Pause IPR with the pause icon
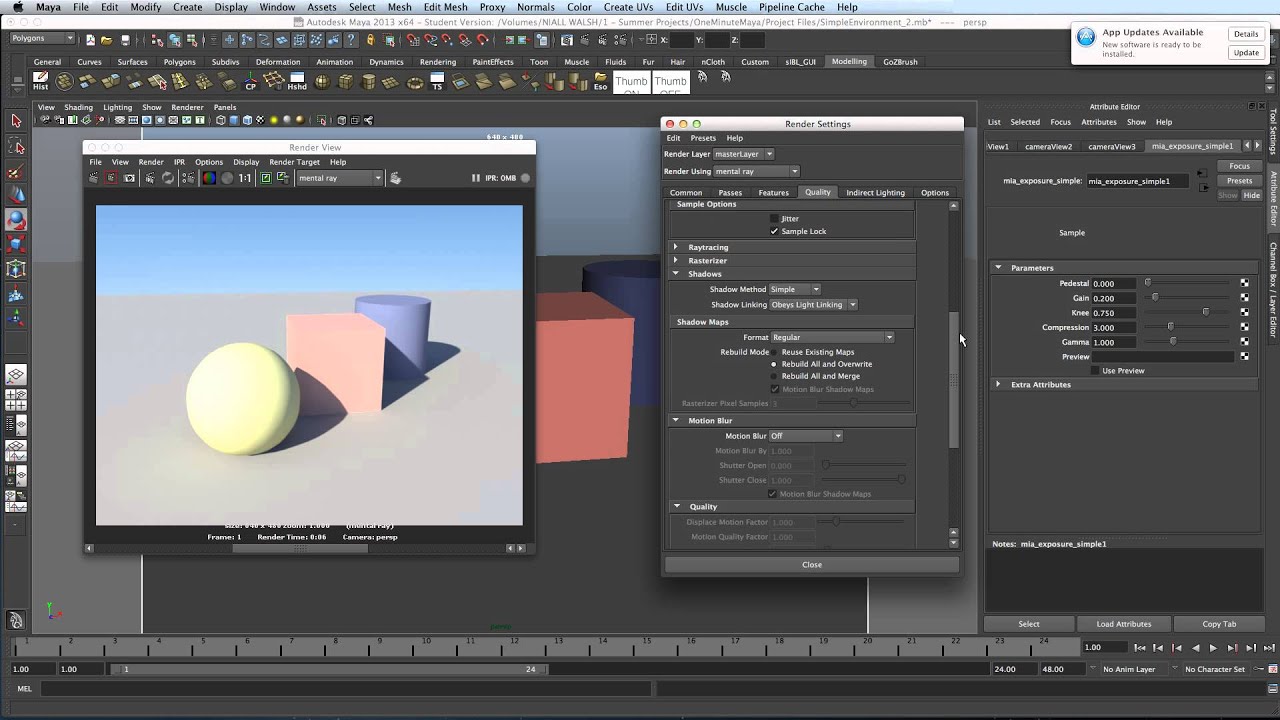1280x720 pixels. 475,178
